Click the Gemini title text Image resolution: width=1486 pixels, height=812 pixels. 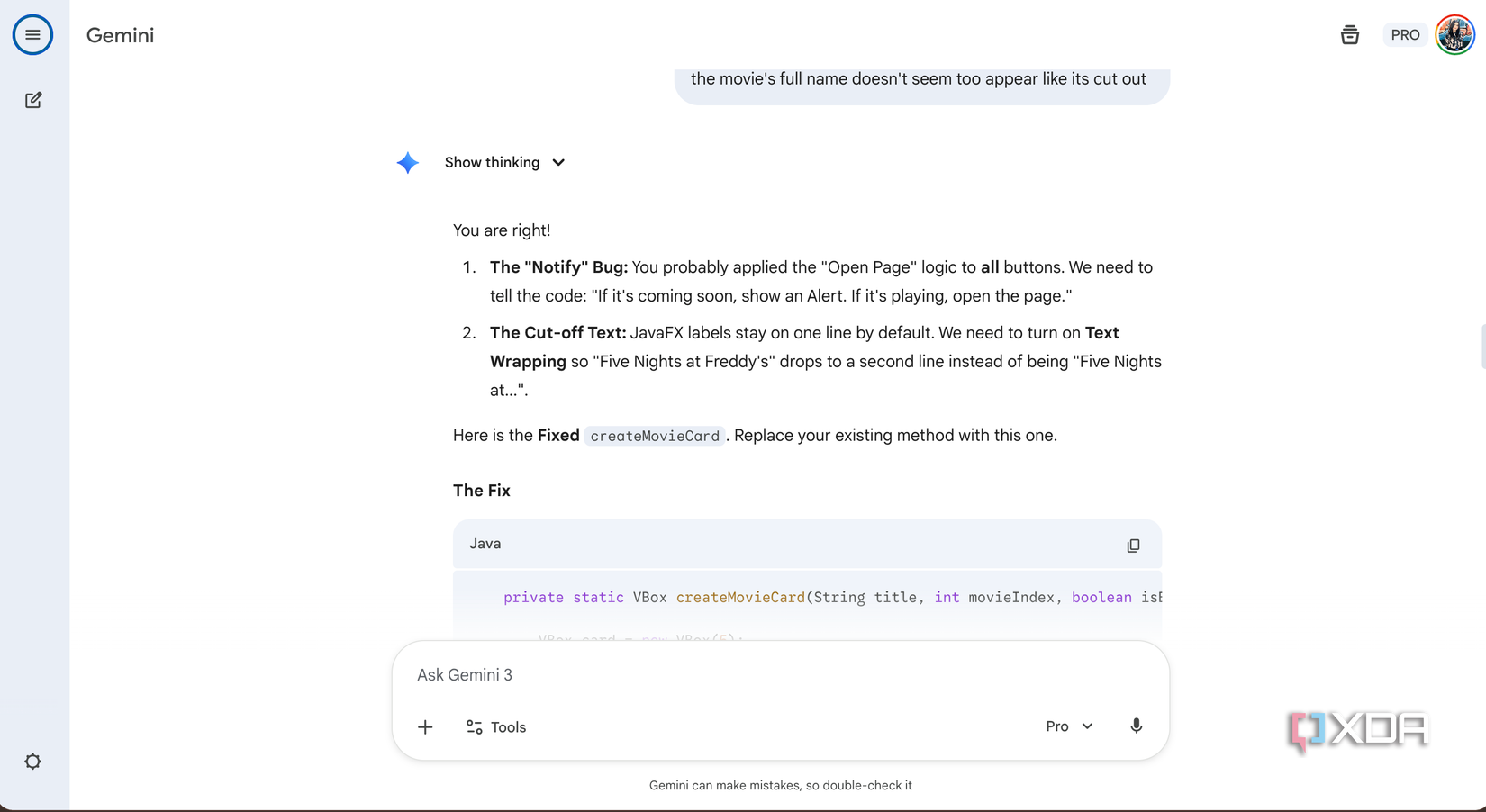click(x=120, y=35)
